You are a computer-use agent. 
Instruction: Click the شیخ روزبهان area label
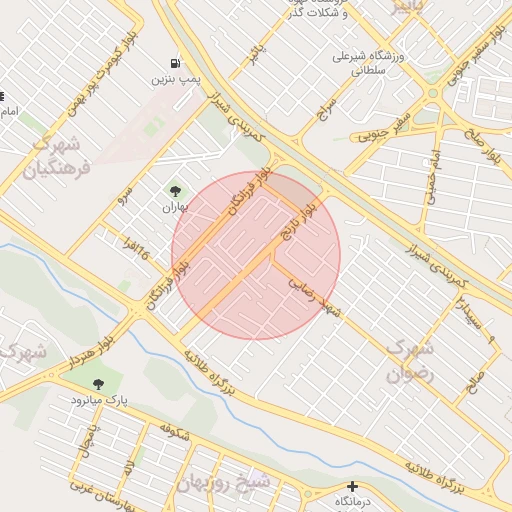(x=223, y=482)
